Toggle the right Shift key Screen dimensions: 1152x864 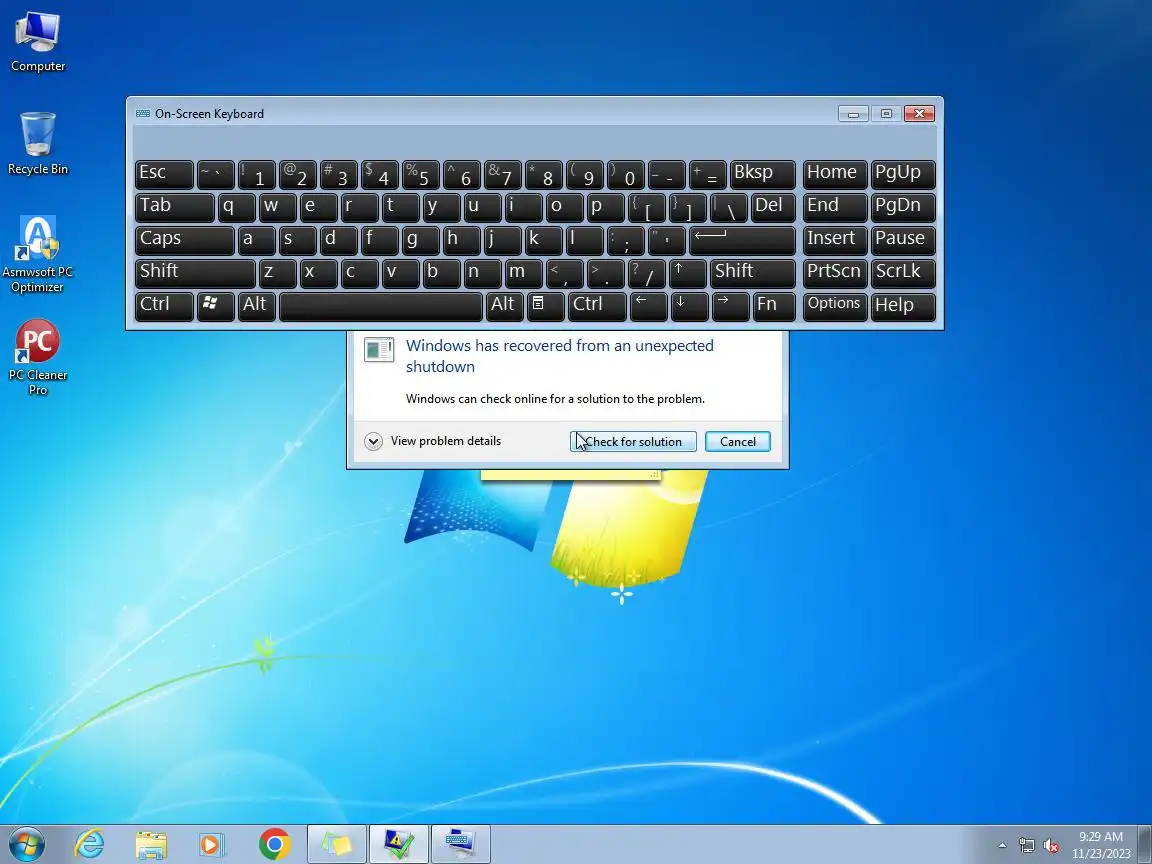pyautogui.click(x=752, y=273)
